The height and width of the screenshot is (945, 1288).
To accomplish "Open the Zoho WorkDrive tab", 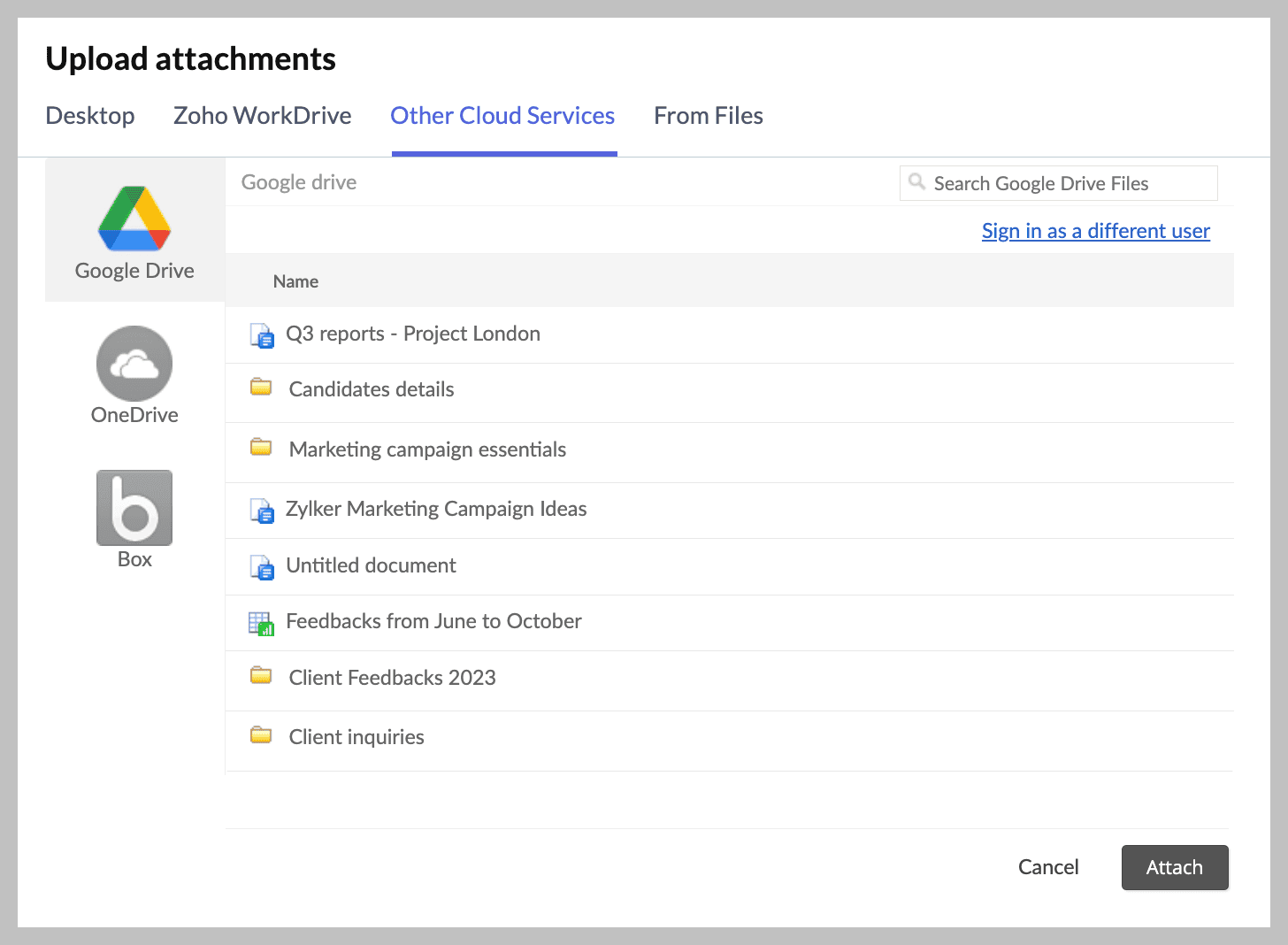I will [x=263, y=116].
